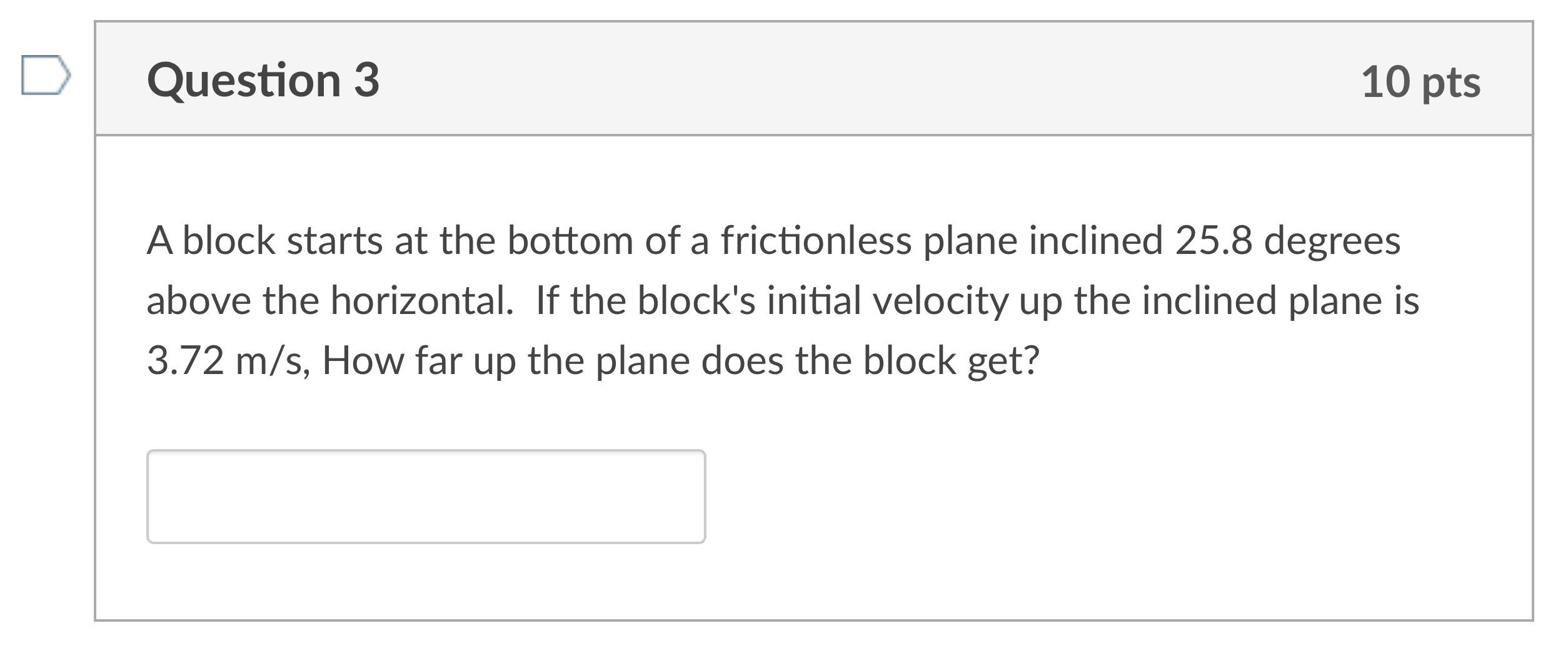The height and width of the screenshot is (648, 1568).
Task: Click the word frictionless in the prompt
Action: tap(816, 241)
